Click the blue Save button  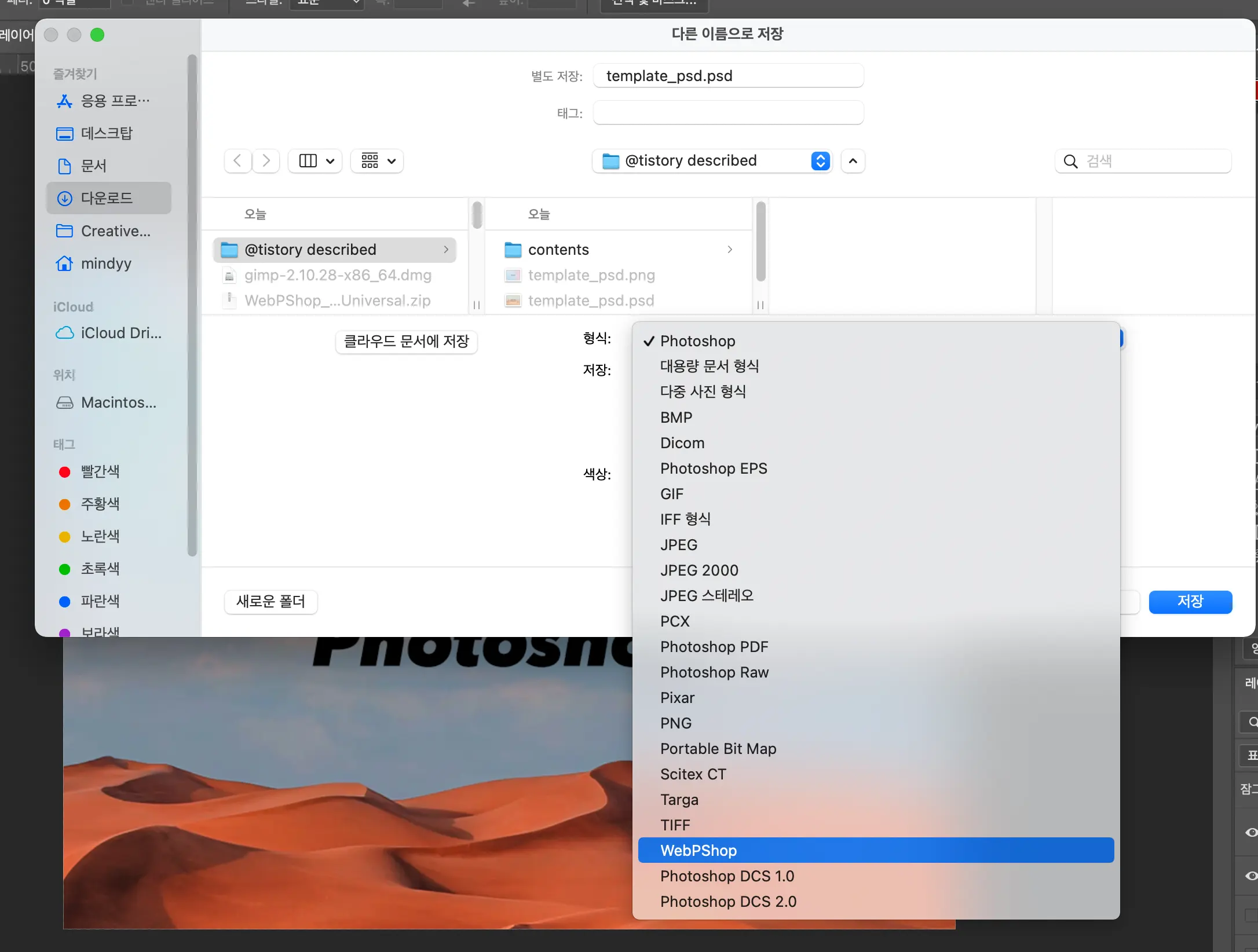point(1190,602)
